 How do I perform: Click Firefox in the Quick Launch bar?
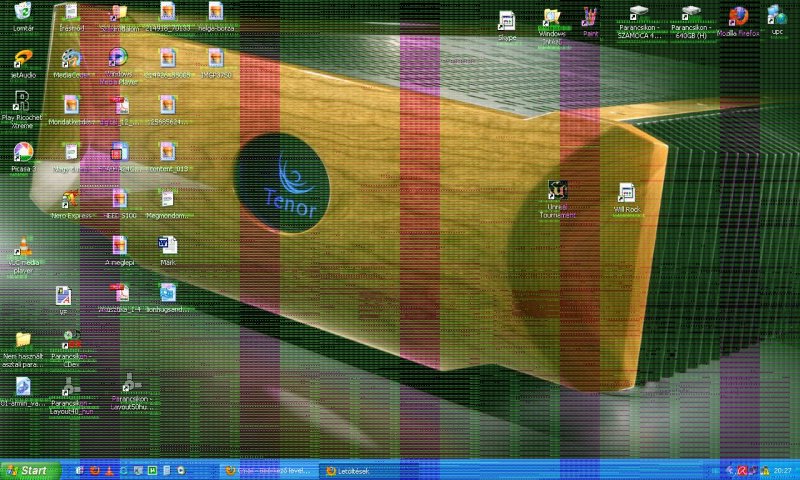(x=94, y=471)
